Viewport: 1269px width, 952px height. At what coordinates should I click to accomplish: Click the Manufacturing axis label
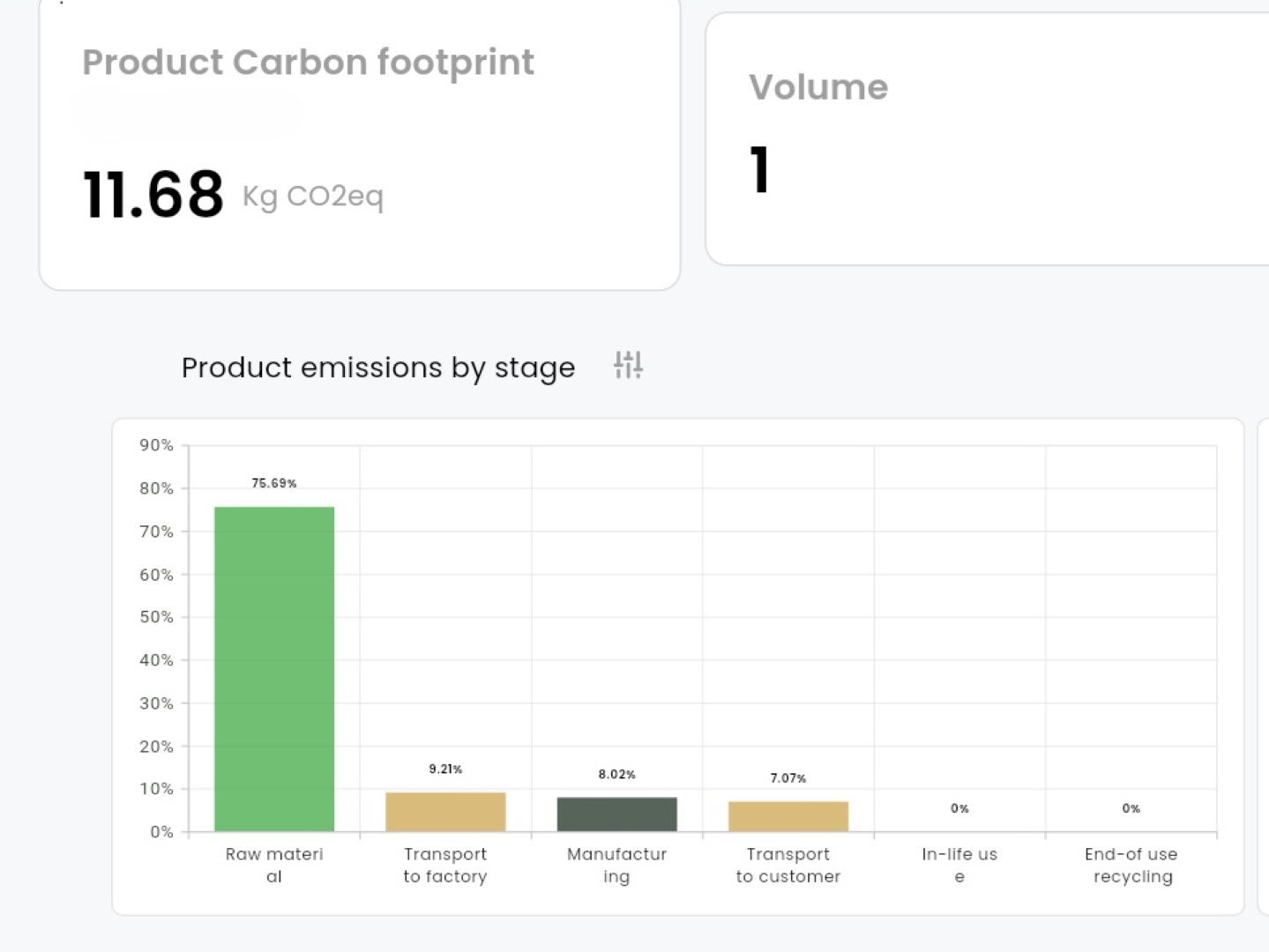(616, 865)
